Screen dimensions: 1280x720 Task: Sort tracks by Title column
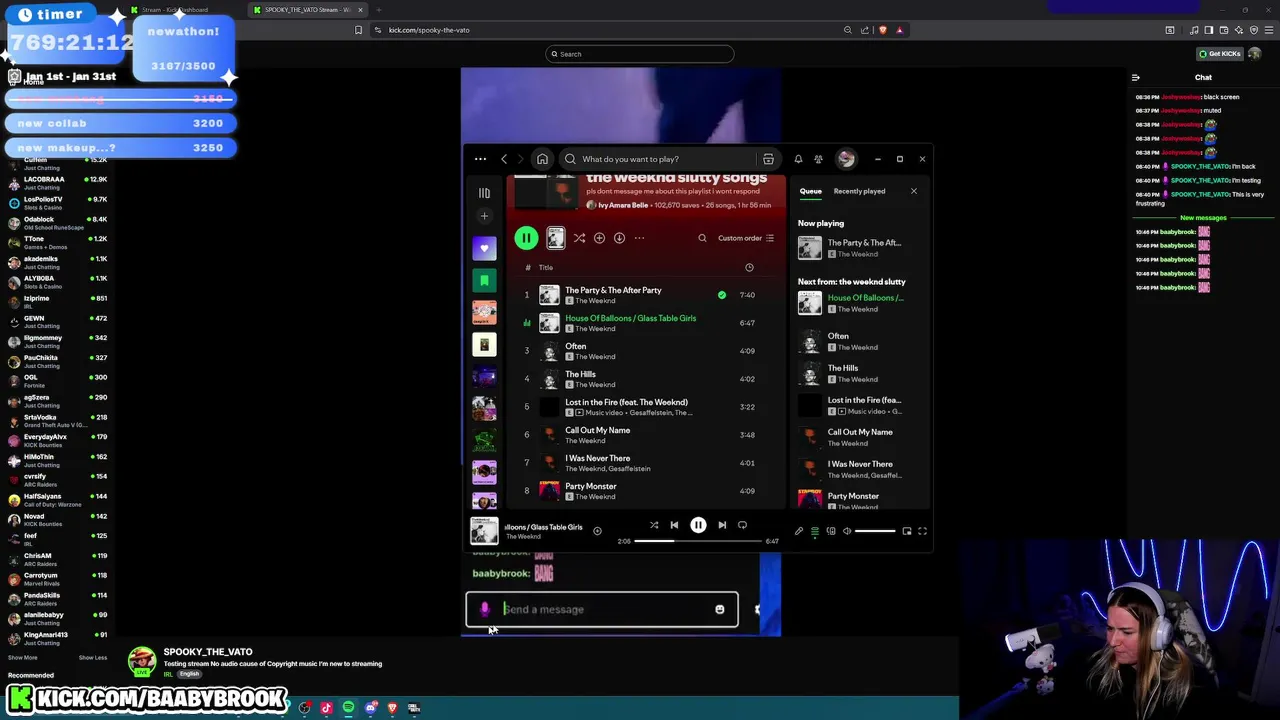coord(546,267)
